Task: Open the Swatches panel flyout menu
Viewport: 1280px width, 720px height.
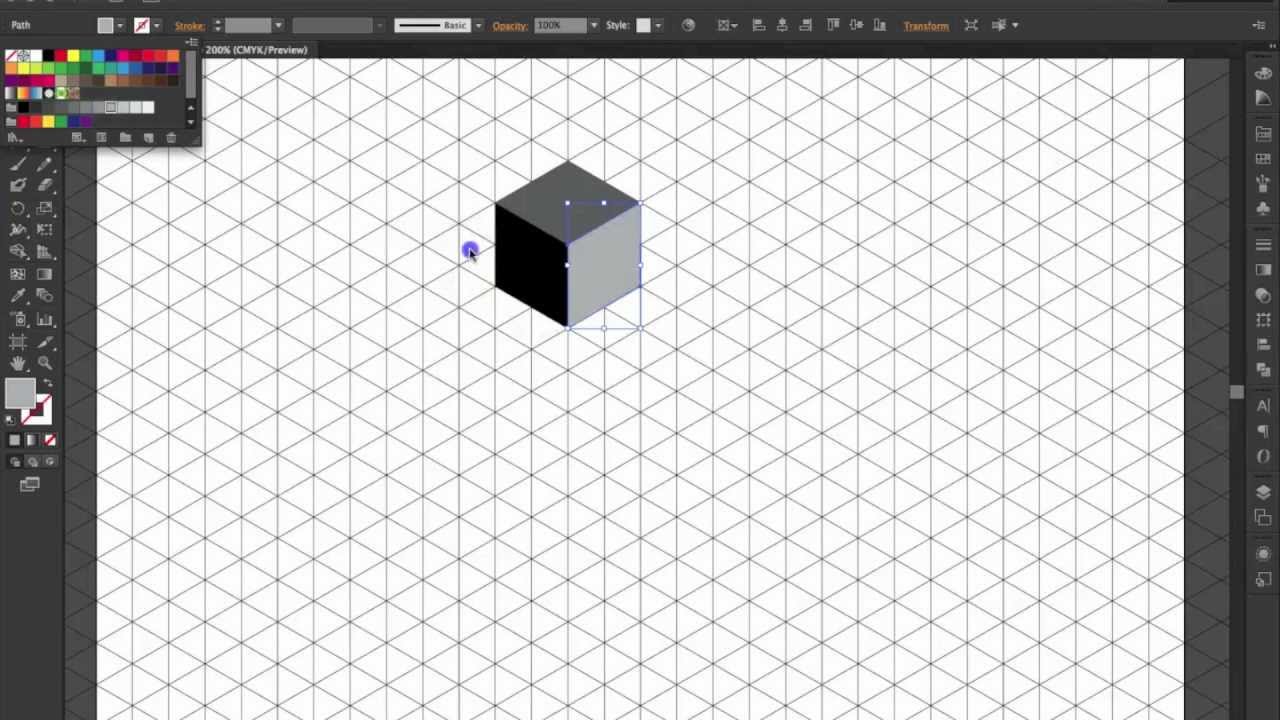Action: tap(191, 42)
